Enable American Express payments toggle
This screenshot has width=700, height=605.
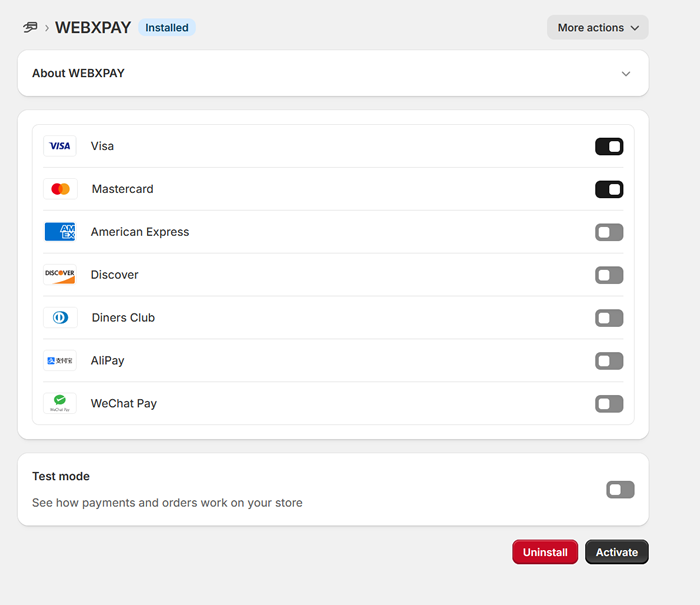pos(609,233)
